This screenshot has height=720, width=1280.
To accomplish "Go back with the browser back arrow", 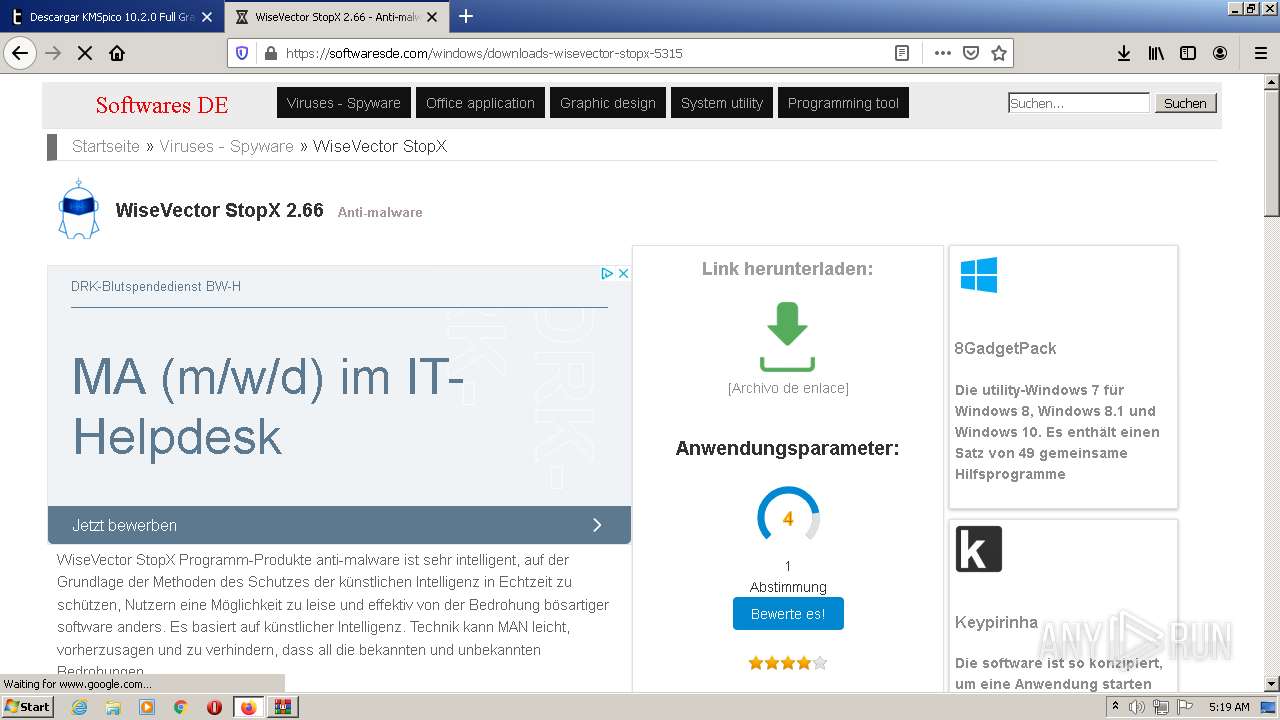I will [20, 53].
